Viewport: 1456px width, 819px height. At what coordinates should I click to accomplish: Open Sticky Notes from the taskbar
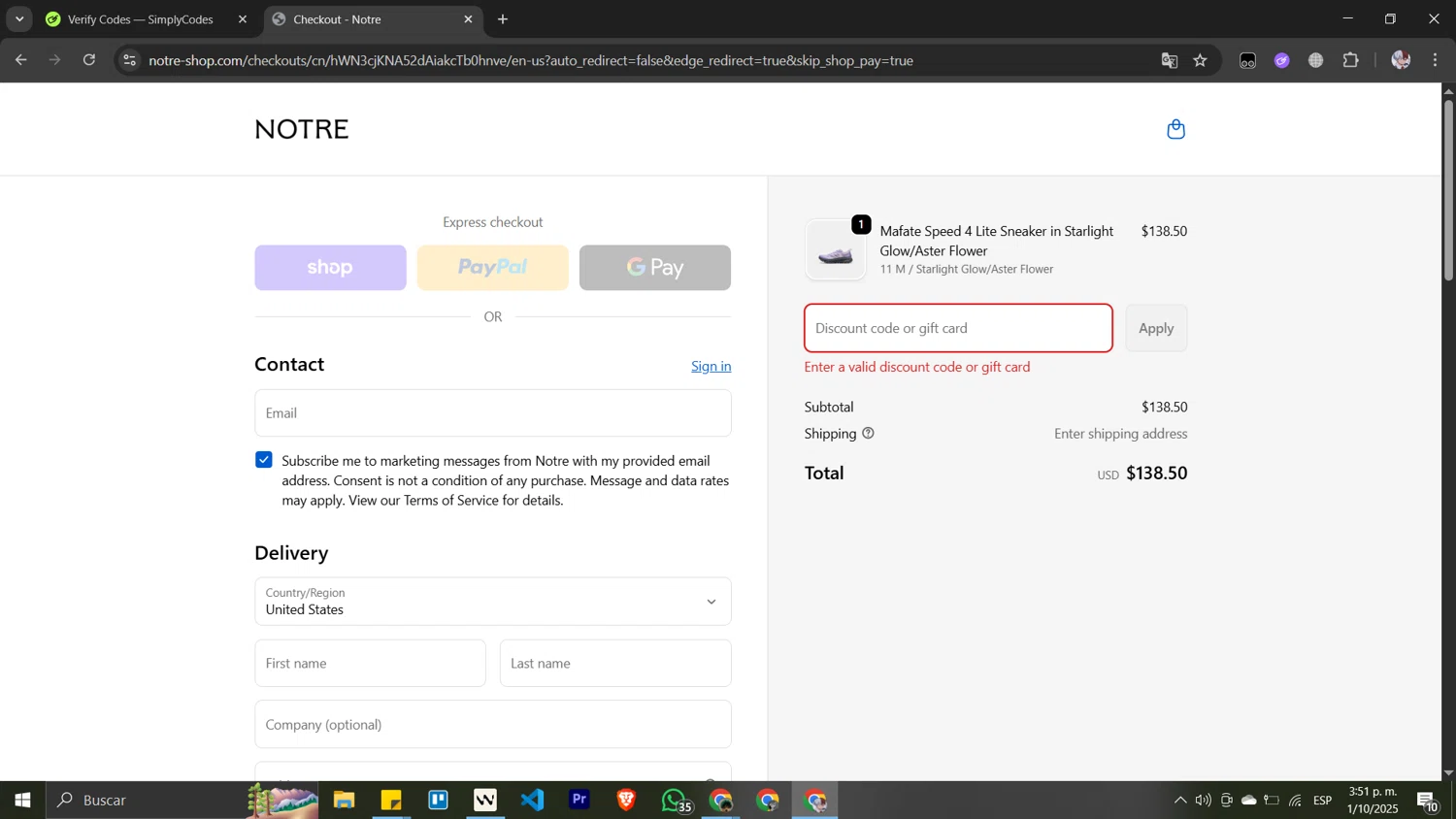tap(391, 801)
